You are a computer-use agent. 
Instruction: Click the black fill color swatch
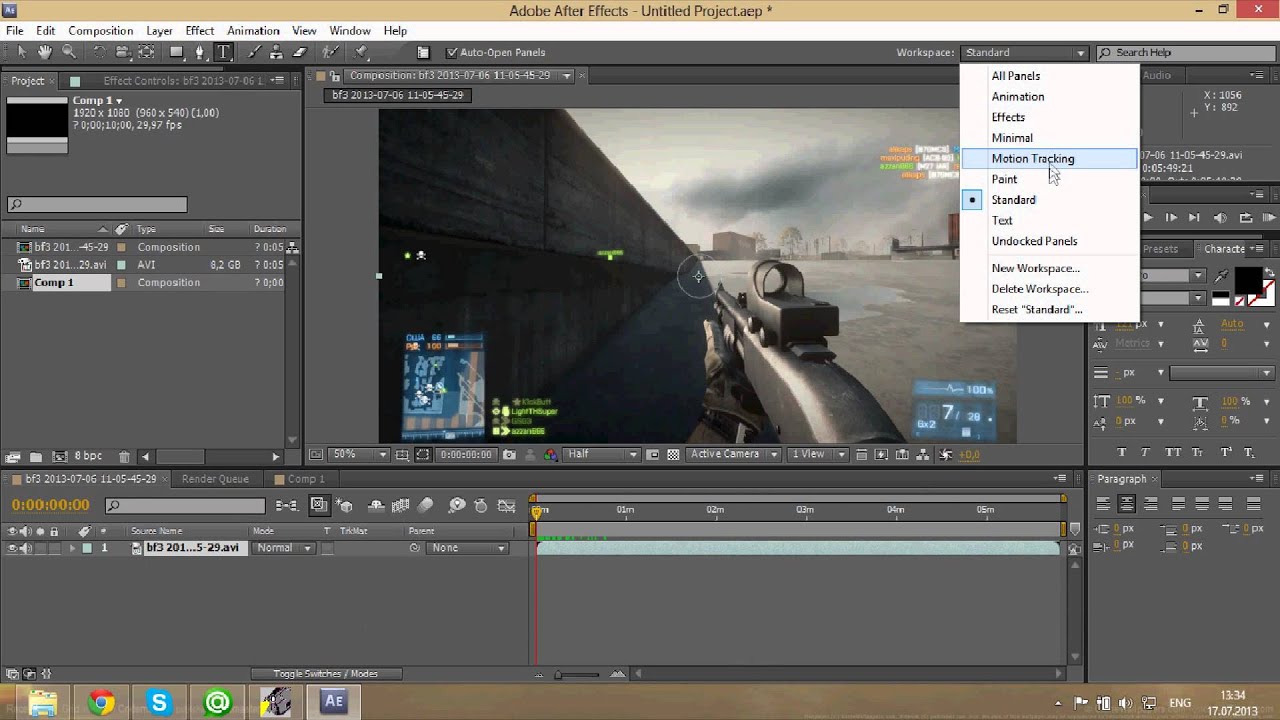point(1247,279)
